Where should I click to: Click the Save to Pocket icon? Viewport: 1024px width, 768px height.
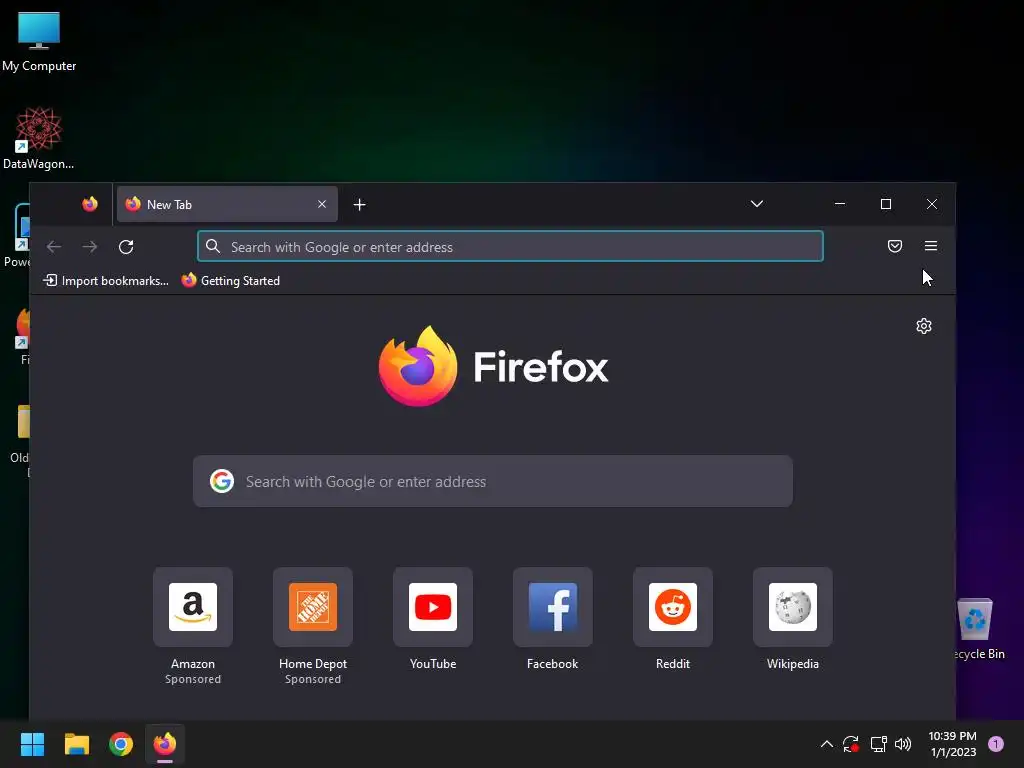[x=895, y=246]
